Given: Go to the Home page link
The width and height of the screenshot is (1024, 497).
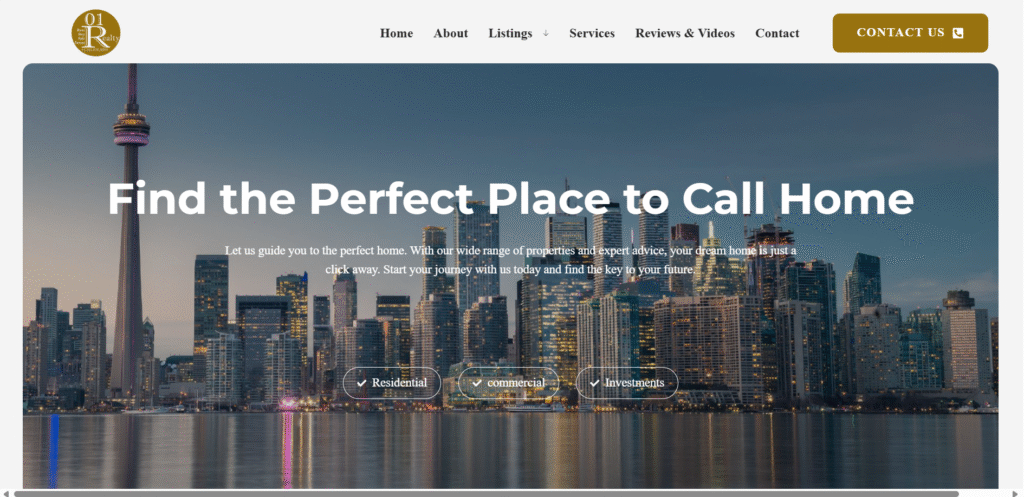Looking at the screenshot, I should 396,33.
